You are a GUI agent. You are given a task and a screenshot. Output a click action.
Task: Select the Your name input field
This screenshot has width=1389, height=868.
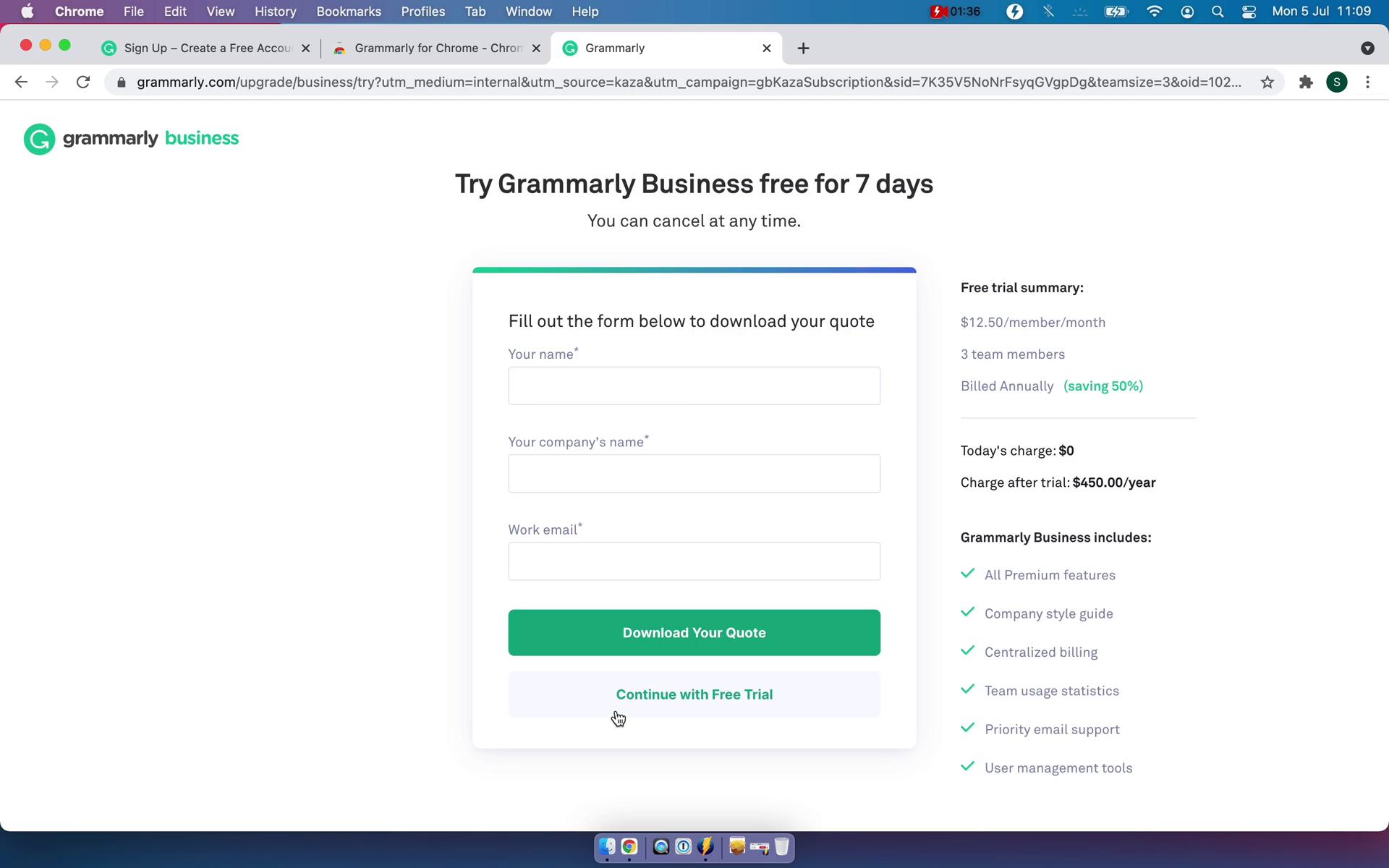coord(694,385)
